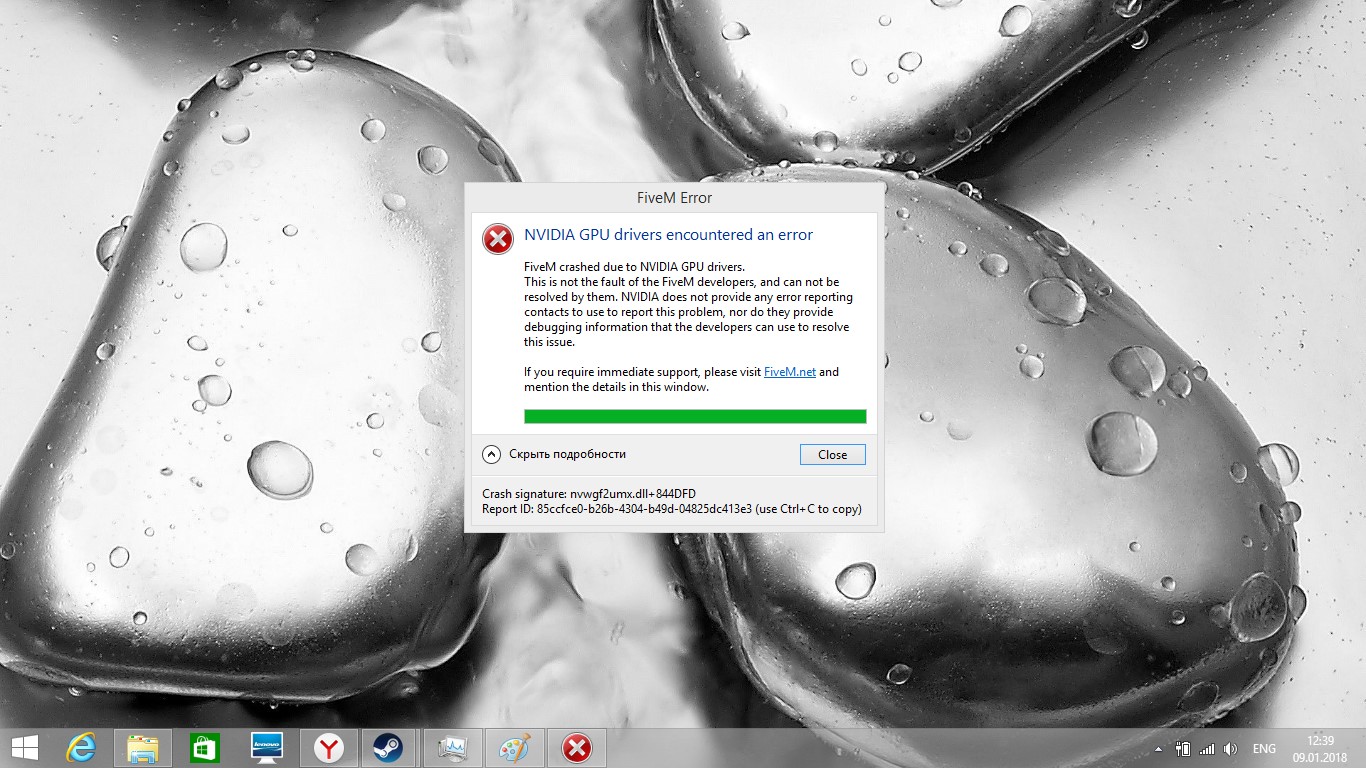Image resolution: width=1366 pixels, height=768 pixels.
Task: Close the FiveM Error dialog
Action: pos(832,454)
